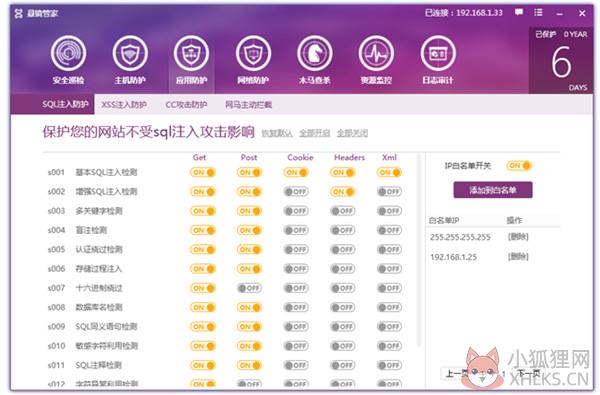Toggle s001 Xml switch
The width and height of the screenshot is (600, 395).
point(389,173)
